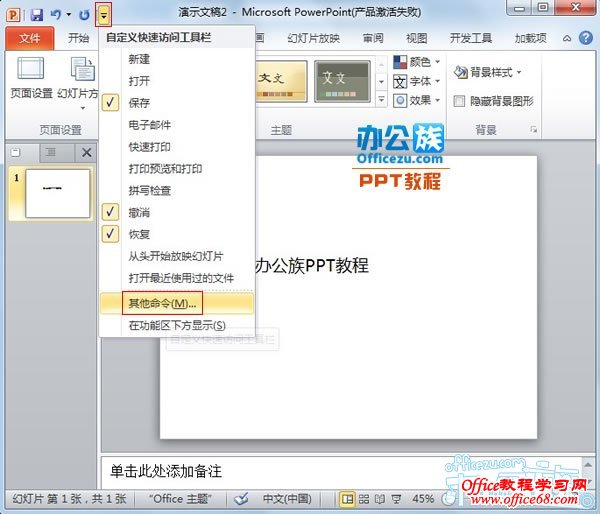Switch to the 幻灯片放映 ribbon tab

click(x=313, y=38)
